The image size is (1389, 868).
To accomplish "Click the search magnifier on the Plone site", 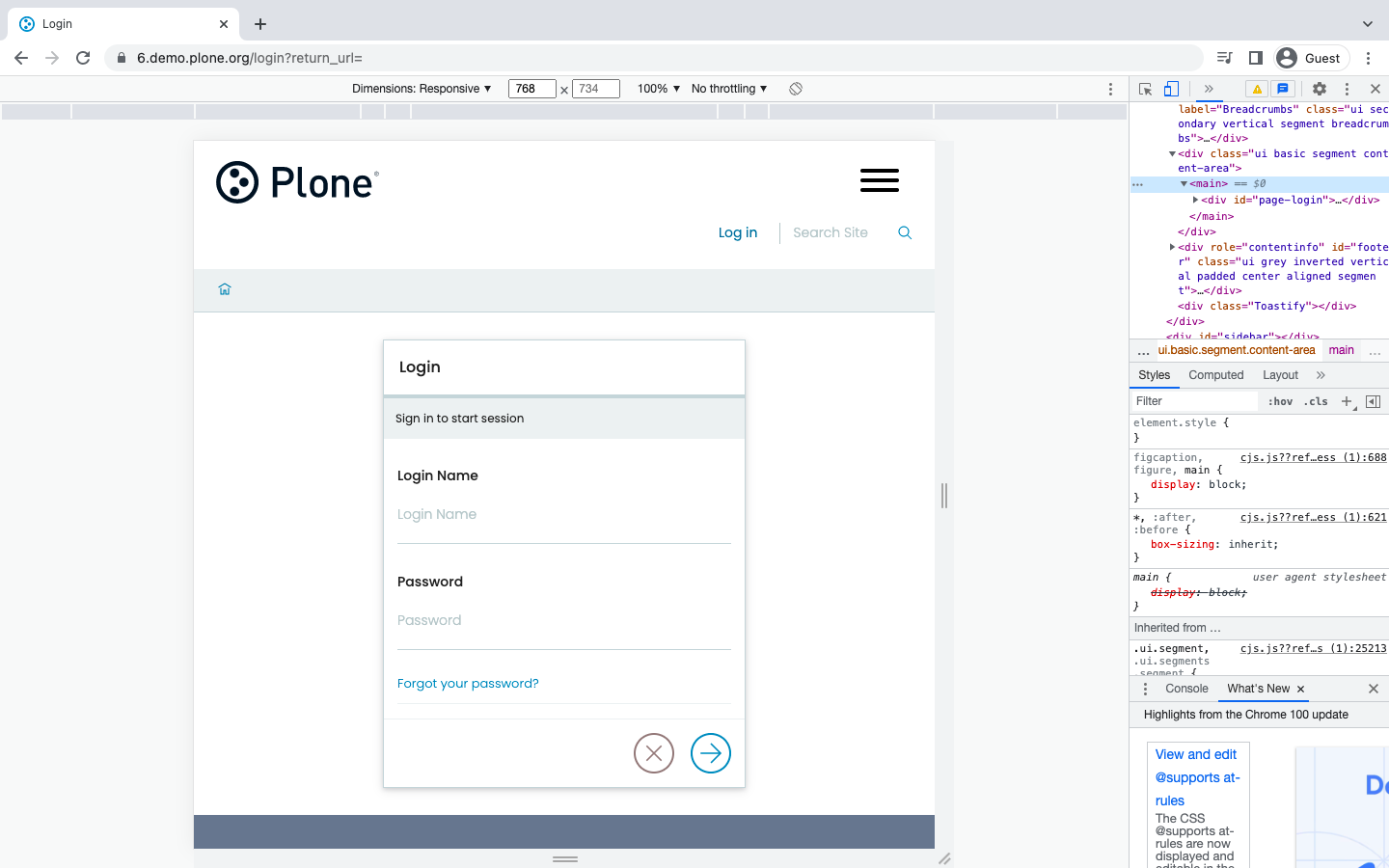I will click(904, 232).
